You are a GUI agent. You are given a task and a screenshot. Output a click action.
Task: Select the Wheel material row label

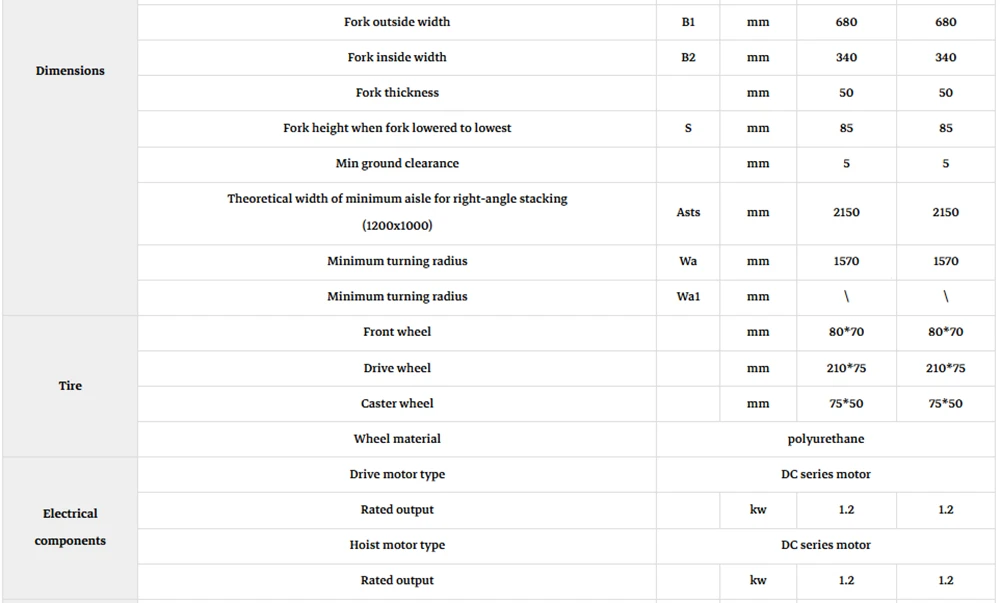[397, 439]
